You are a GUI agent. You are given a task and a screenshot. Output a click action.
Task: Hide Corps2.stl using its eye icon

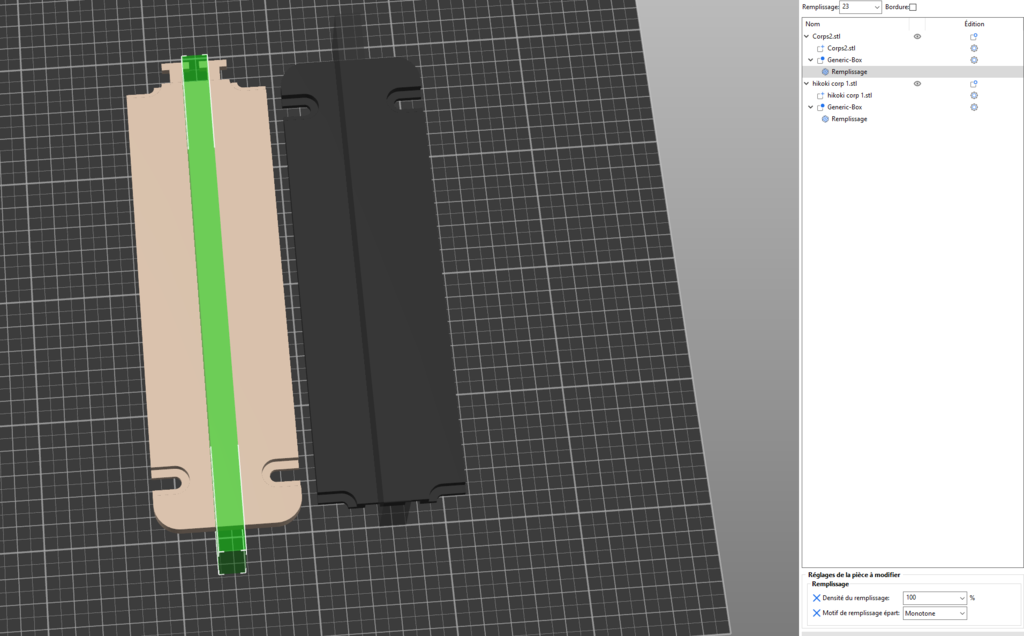[x=917, y=36]
